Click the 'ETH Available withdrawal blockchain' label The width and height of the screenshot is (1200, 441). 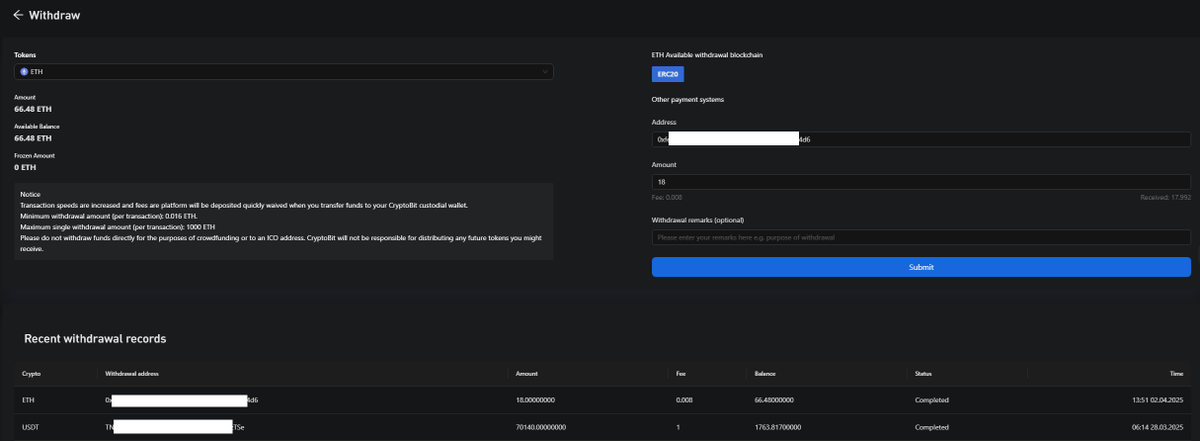pos(705,54)
